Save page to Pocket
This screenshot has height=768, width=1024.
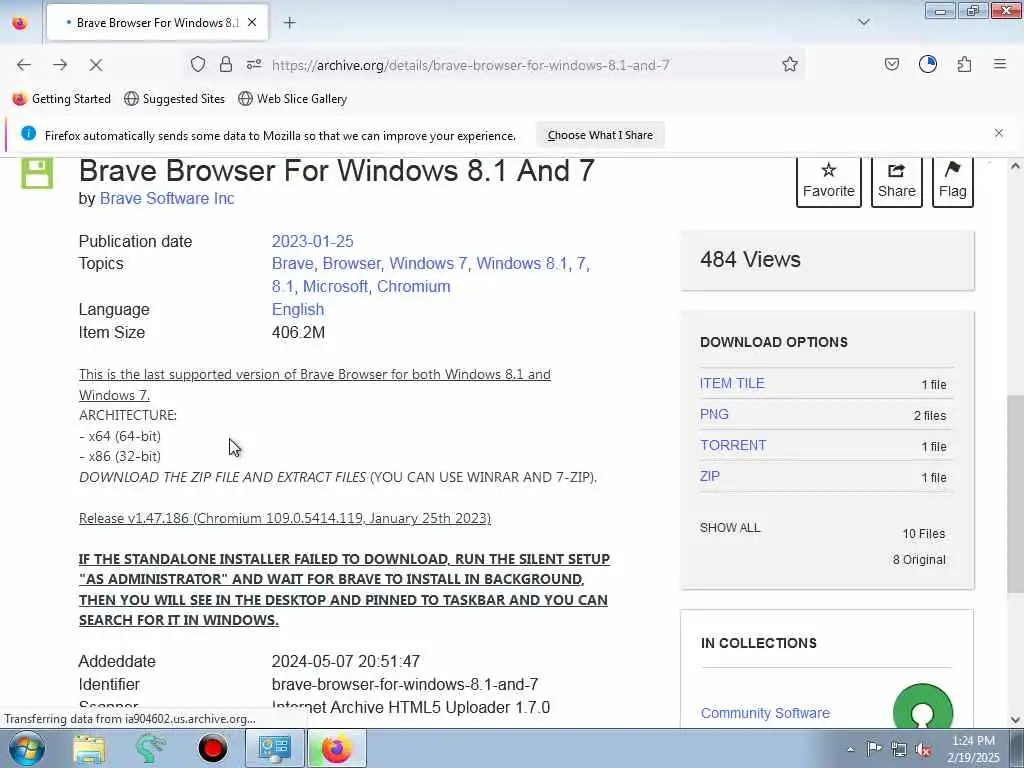[891, 64]
